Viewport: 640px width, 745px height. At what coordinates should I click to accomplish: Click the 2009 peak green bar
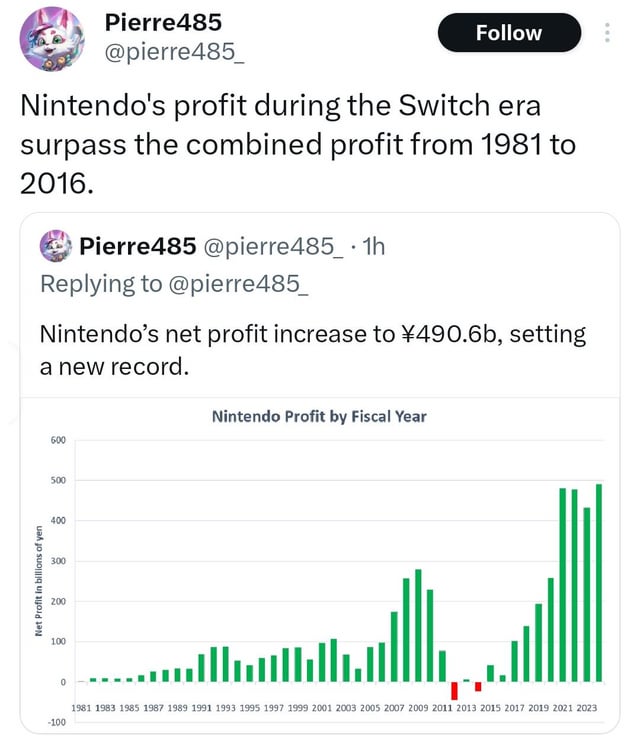click(x=418, y=625)
